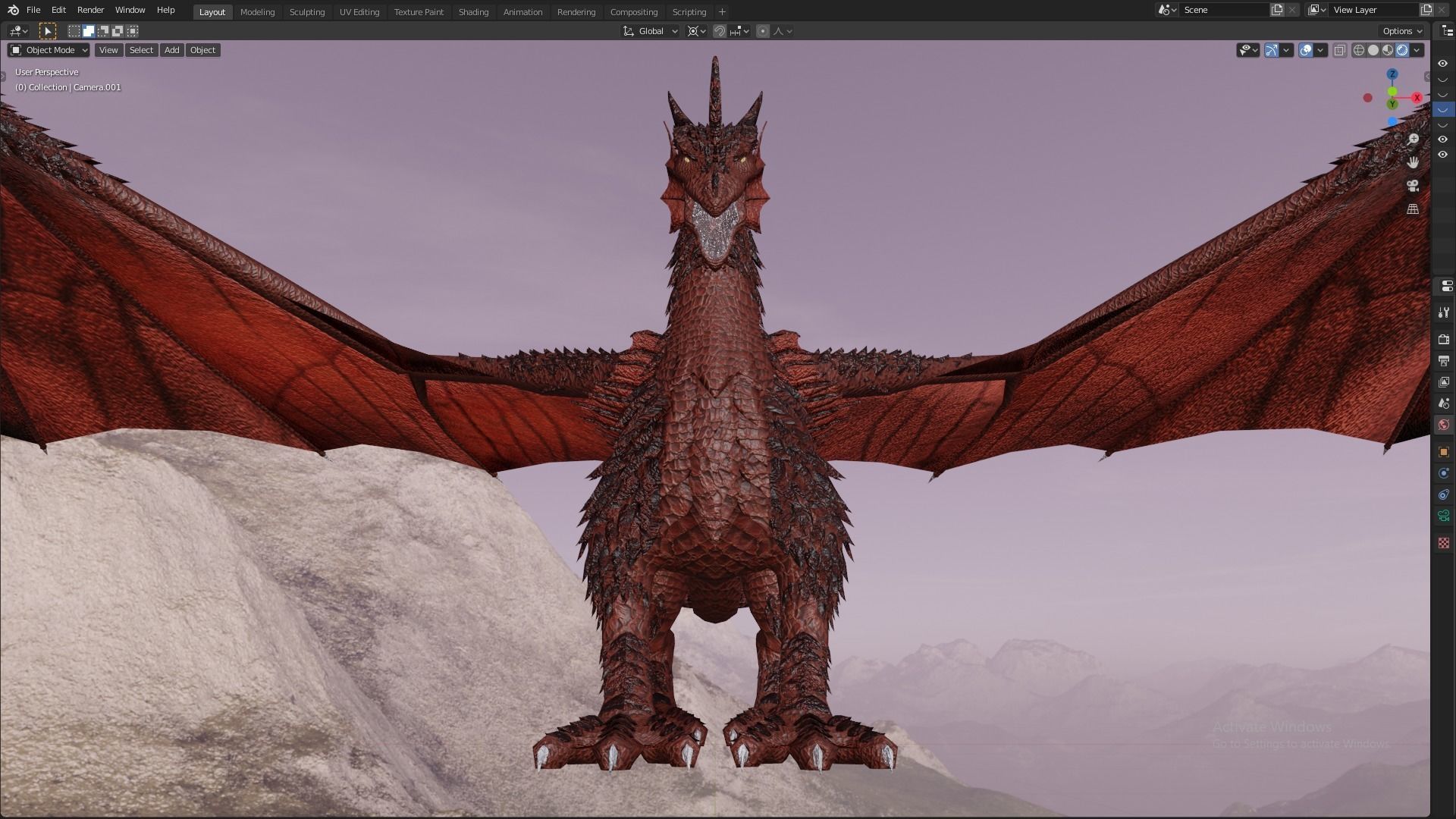The image size is (1456, 819).
Task: Toggle viewport overlays display
Action: point(1306,50)
